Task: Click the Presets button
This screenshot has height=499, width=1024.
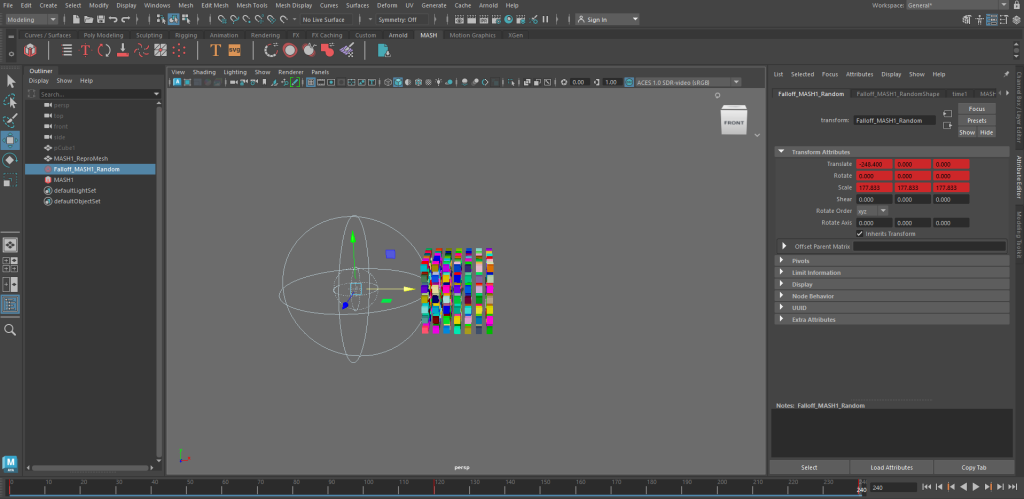Action: (976, 120)
